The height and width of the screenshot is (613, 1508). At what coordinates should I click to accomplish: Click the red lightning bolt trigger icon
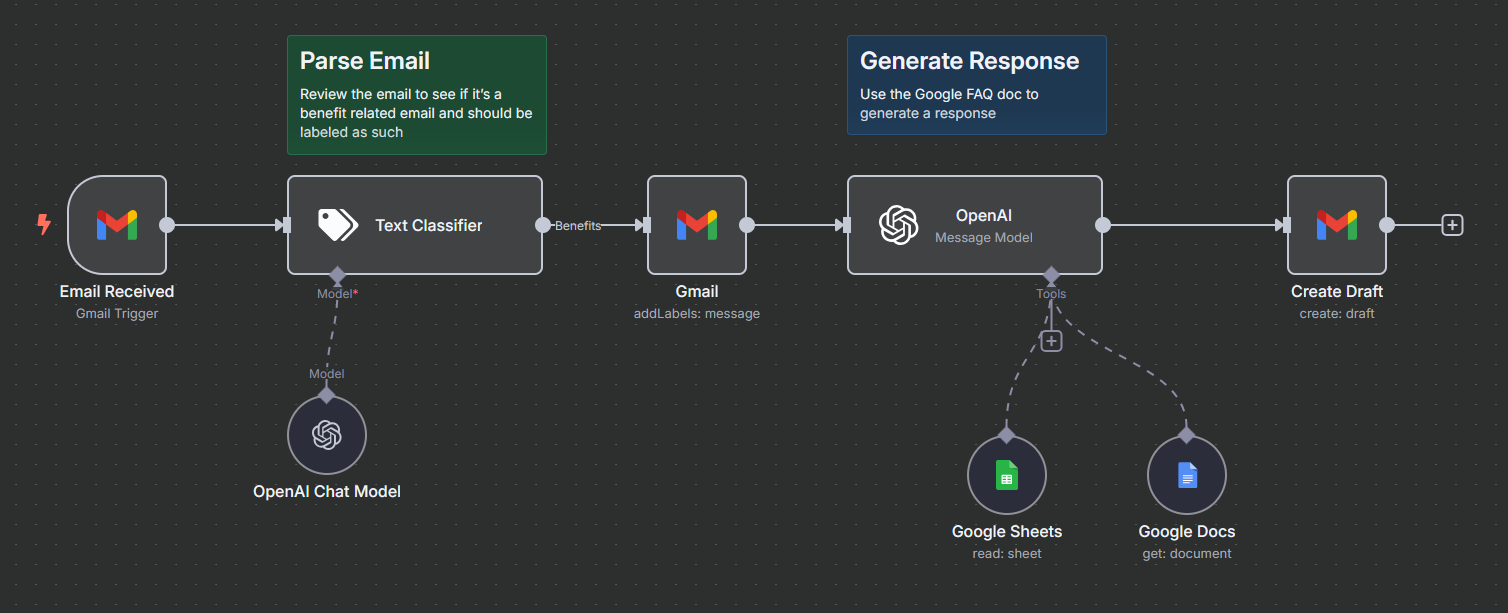44,225
